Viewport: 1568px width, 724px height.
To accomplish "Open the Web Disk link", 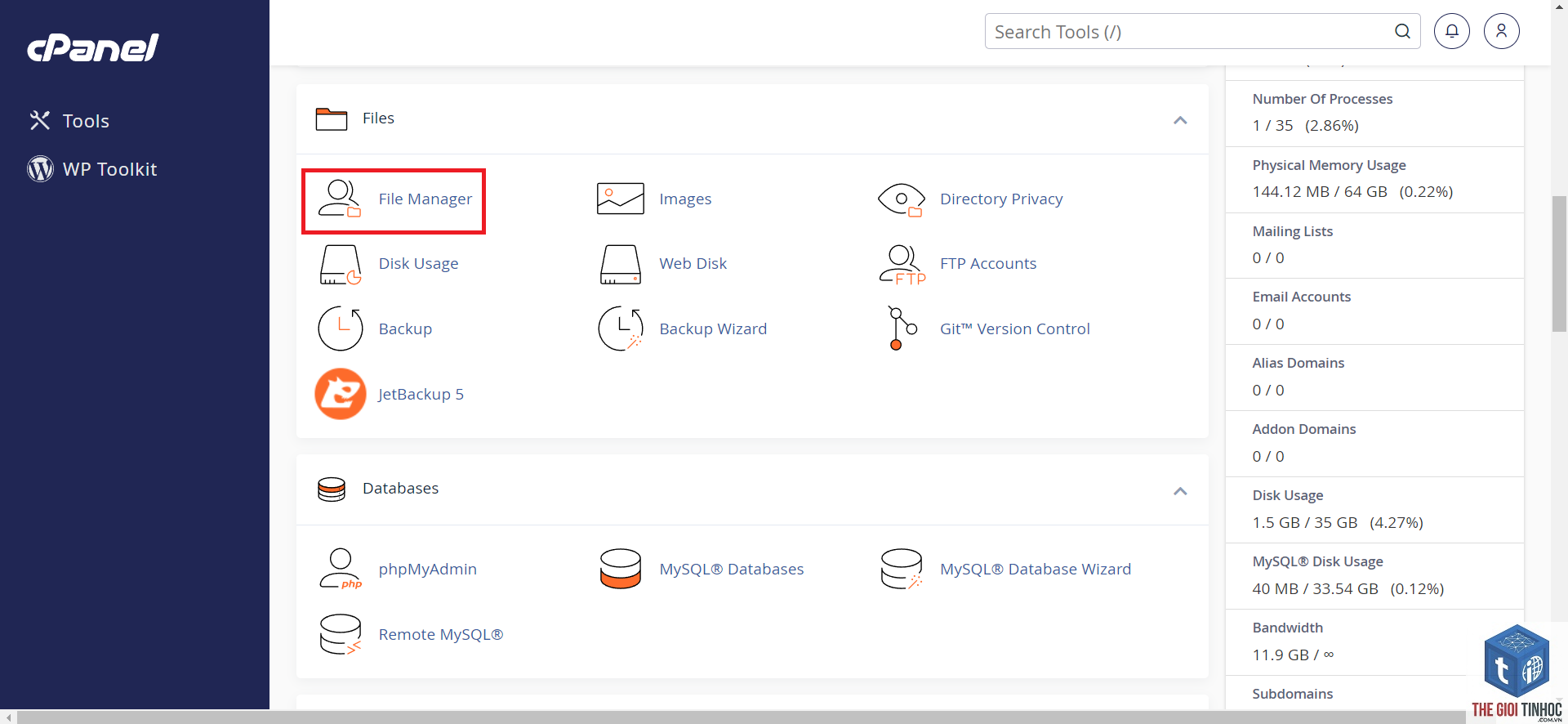I will [x=693, y=263].
